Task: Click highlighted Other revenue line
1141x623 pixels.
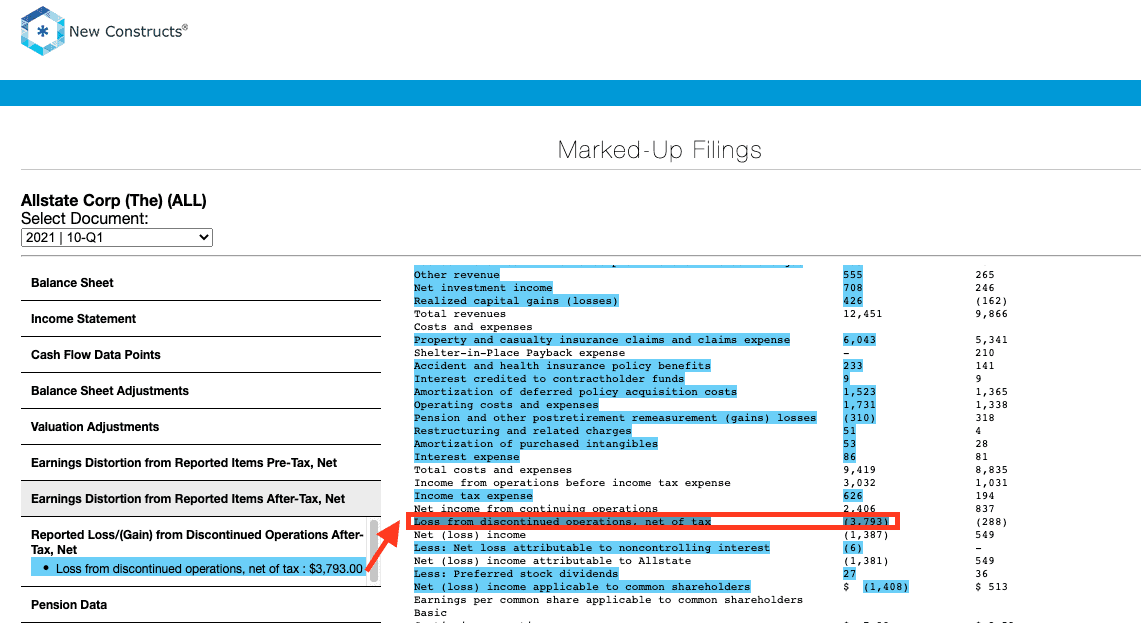Action: click(456, 274)
